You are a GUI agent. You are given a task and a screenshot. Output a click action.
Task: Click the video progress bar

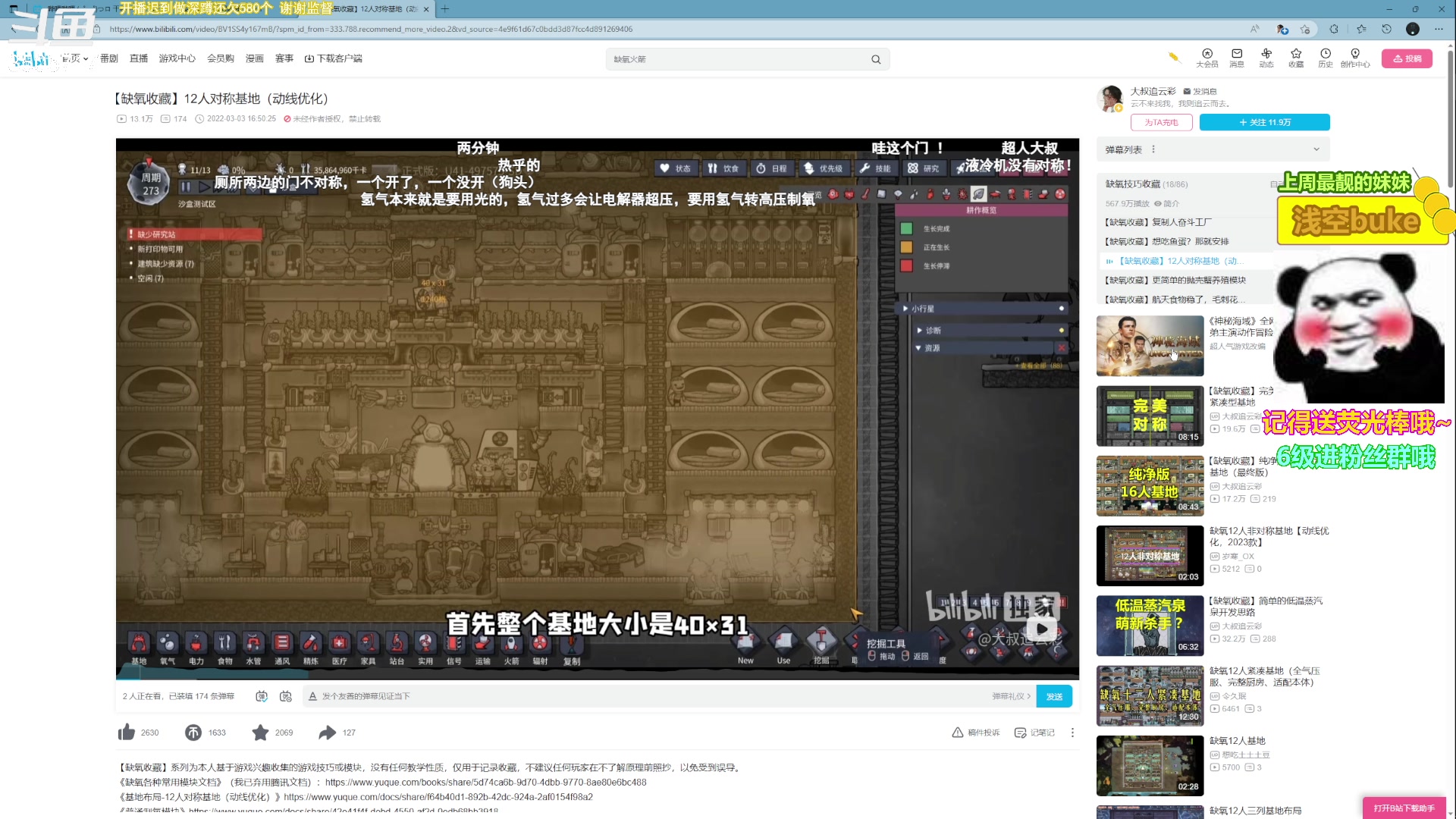tap(597, 677)
